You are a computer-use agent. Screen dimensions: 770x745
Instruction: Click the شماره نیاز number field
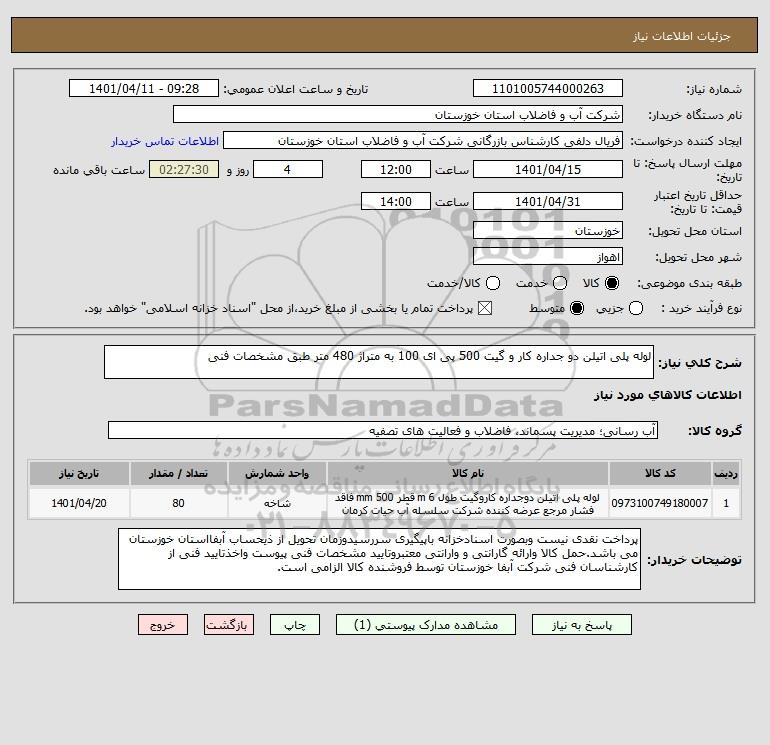pos(548,88)
